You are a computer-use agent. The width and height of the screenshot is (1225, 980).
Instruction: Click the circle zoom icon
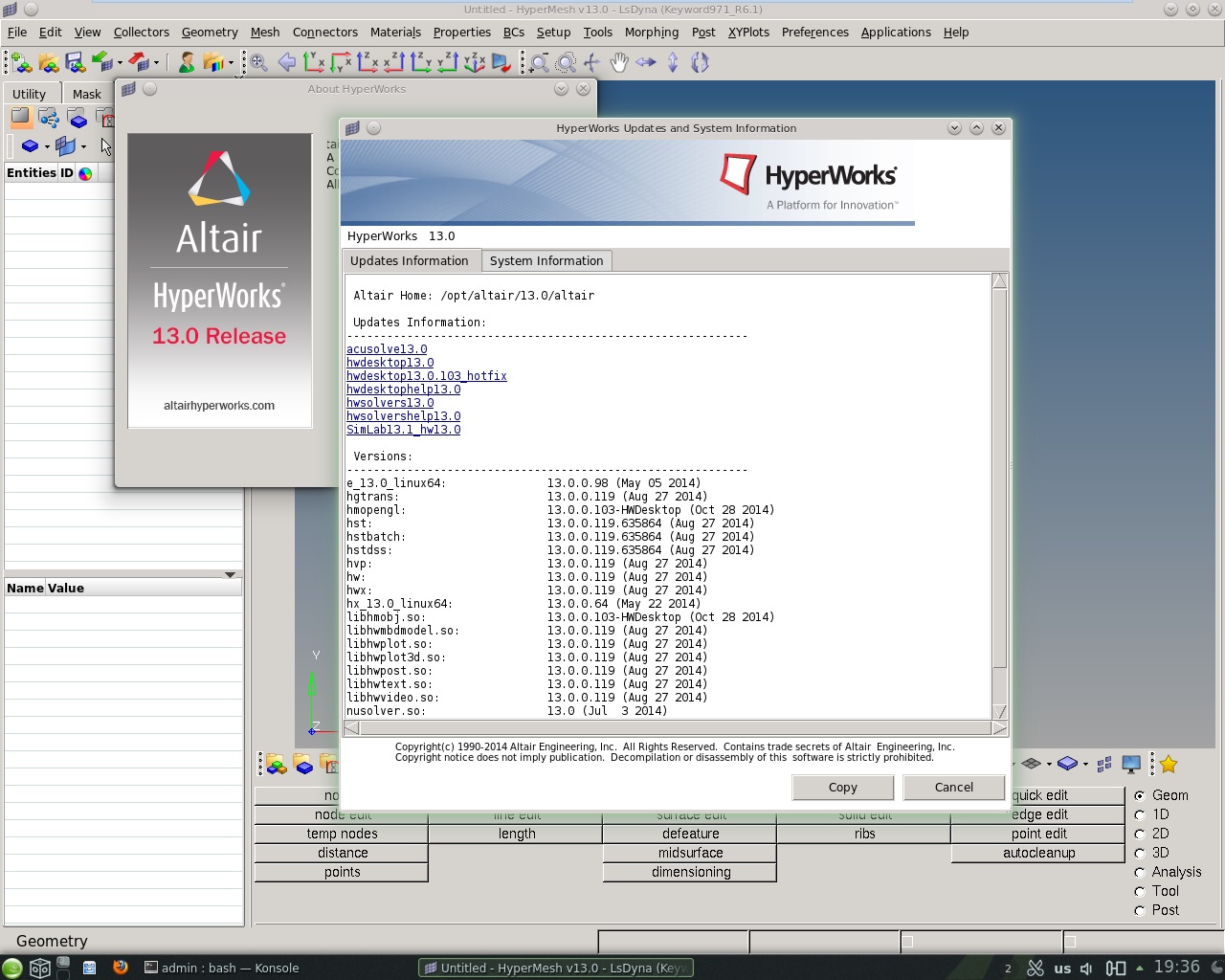click(566, 63)
